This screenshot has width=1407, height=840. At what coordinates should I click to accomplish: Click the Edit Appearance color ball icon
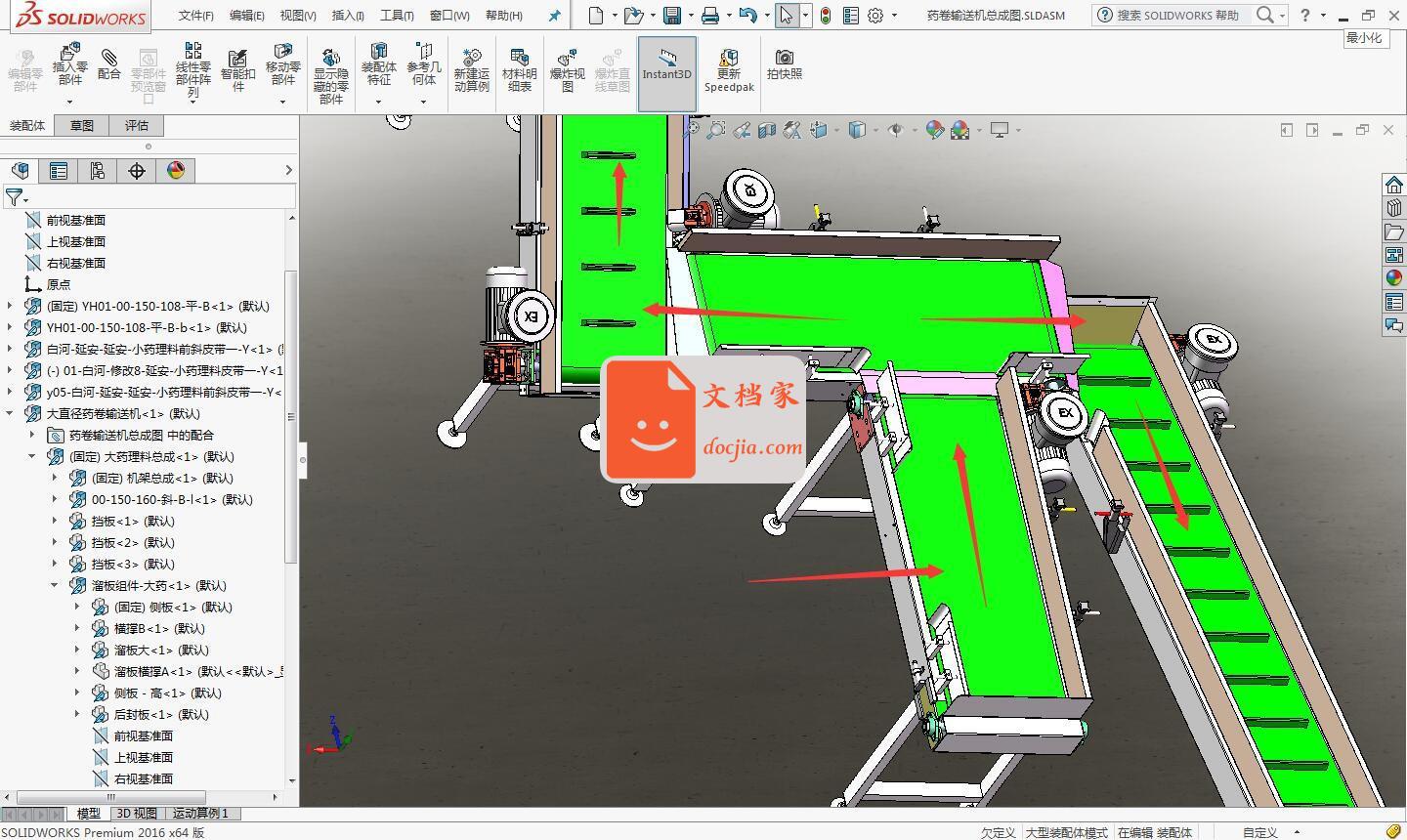(x=935, y=129)
